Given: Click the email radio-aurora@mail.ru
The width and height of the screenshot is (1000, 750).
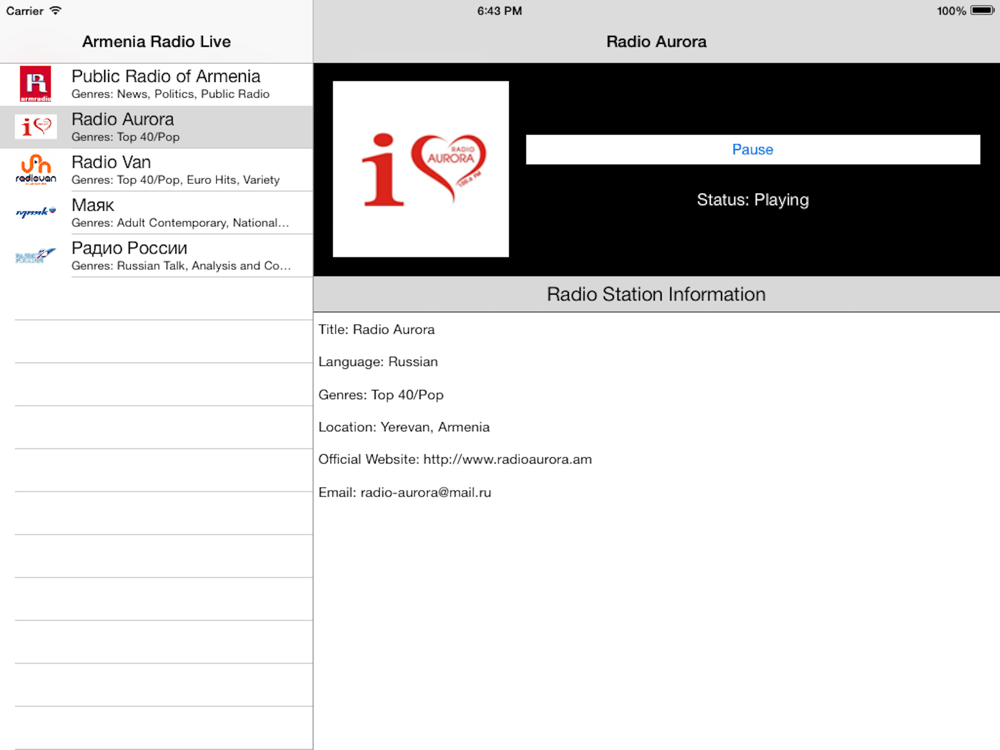Looking at the screenshot, I should tap(426, 492).
